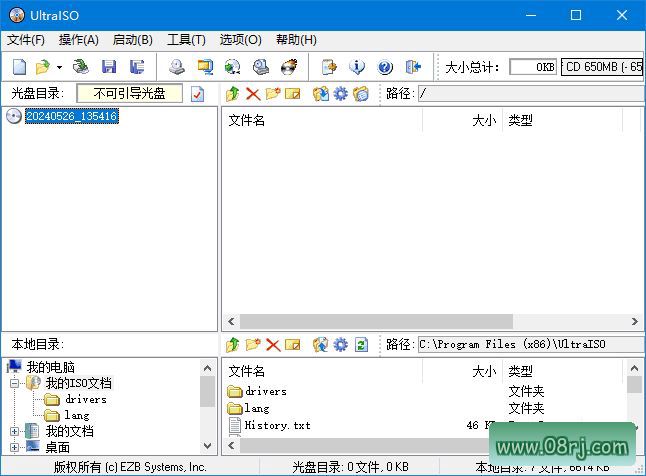The height and width of the screenshot is (476, 646).
Task: Click the monitor-and-folder convert toolbar icon
Action: click(205, 67)
